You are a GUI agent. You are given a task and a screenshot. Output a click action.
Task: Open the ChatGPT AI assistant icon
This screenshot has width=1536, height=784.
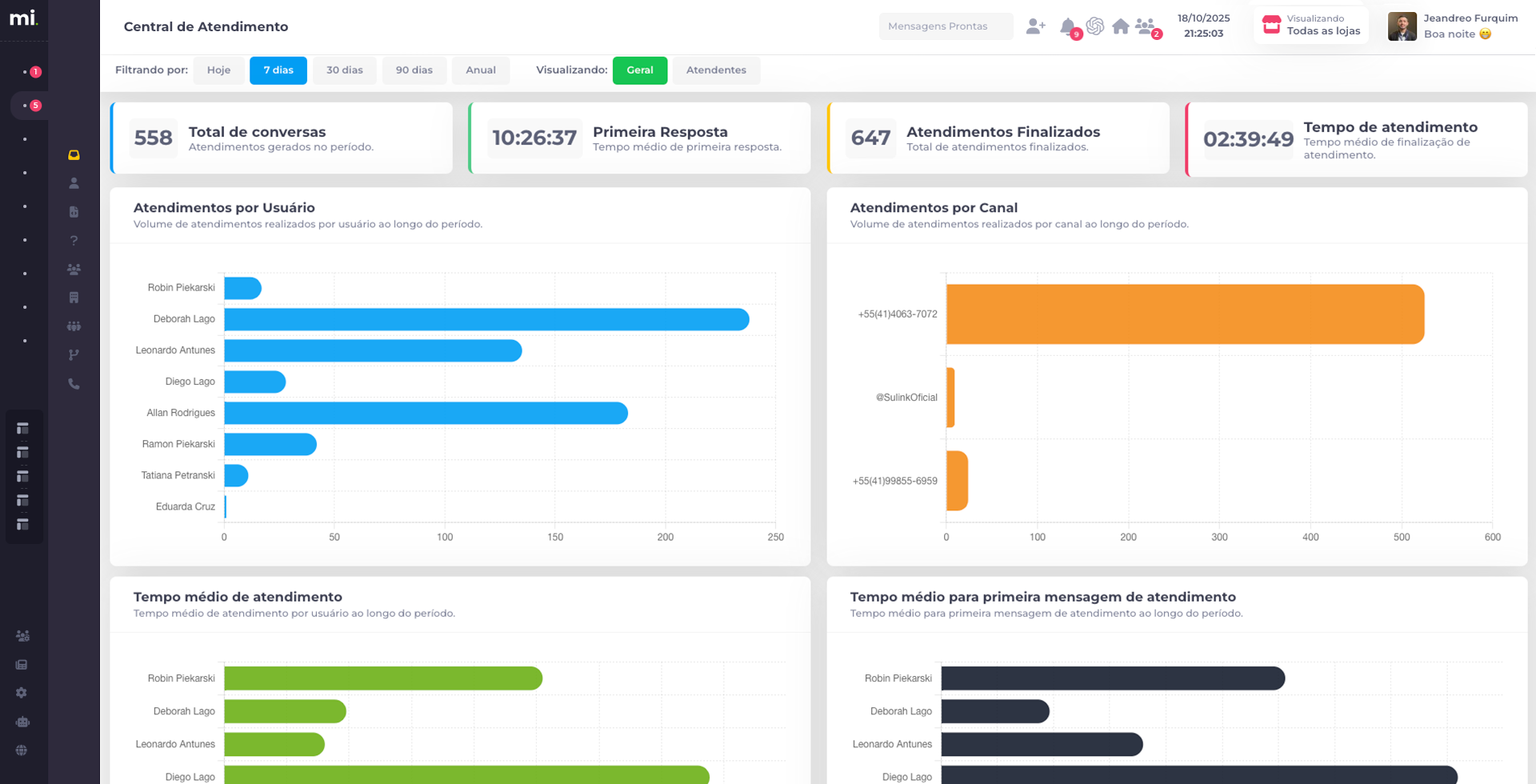click(1095, 26)
